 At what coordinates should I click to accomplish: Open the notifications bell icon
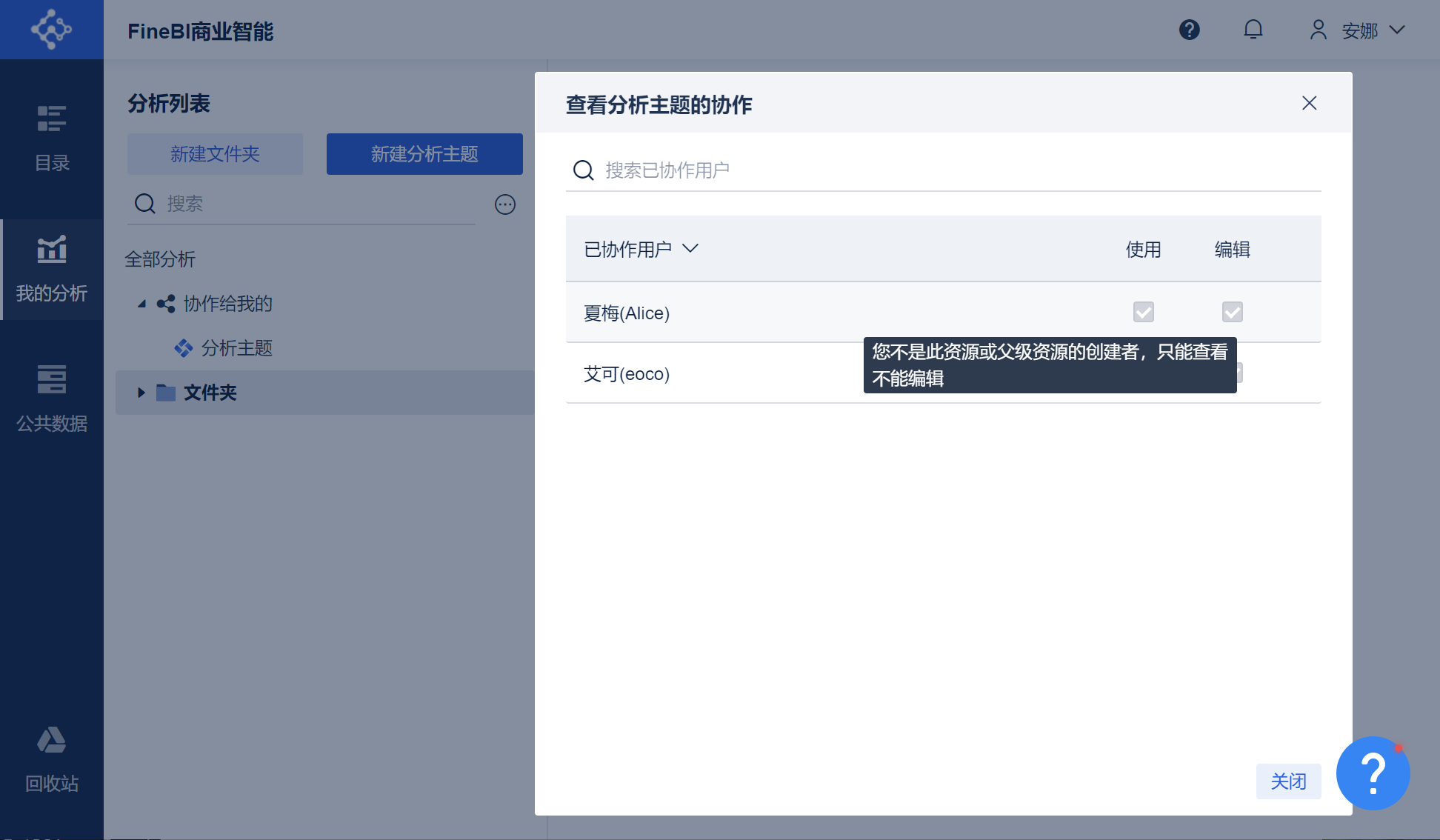coord(1253,30)
